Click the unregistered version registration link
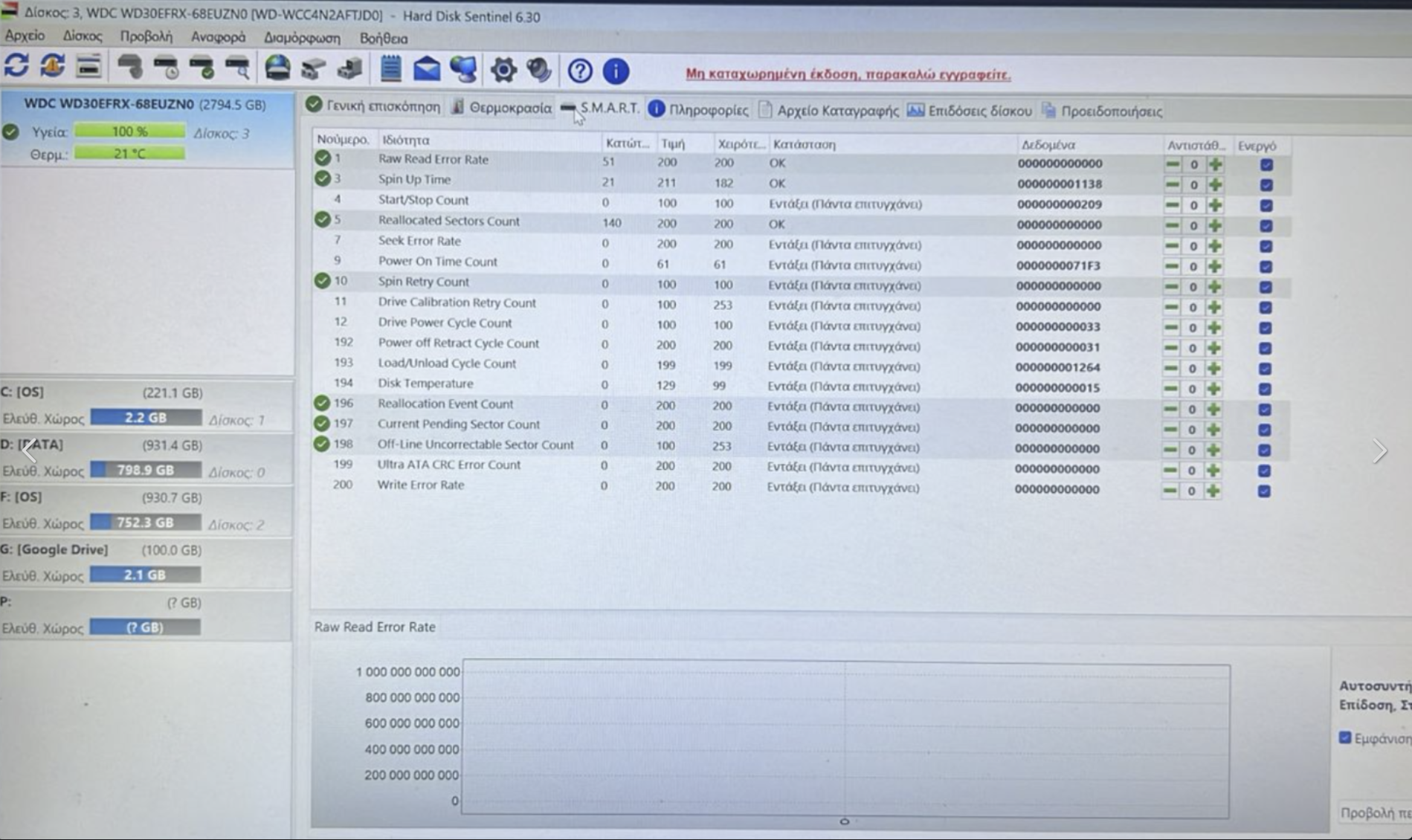1412x840 pixels. [848, 74]
